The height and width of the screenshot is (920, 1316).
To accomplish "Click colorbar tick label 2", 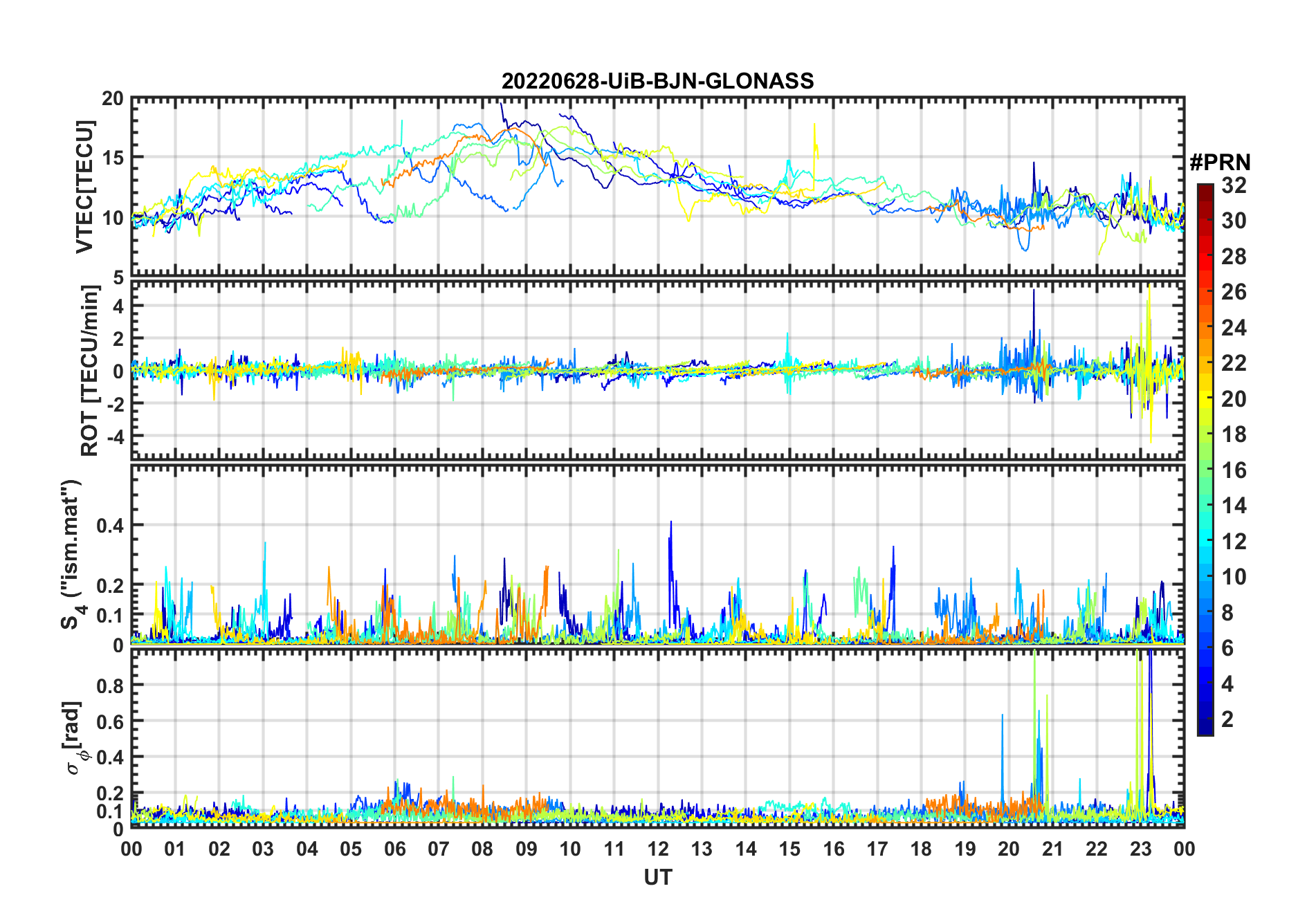I will (1227, 719).
